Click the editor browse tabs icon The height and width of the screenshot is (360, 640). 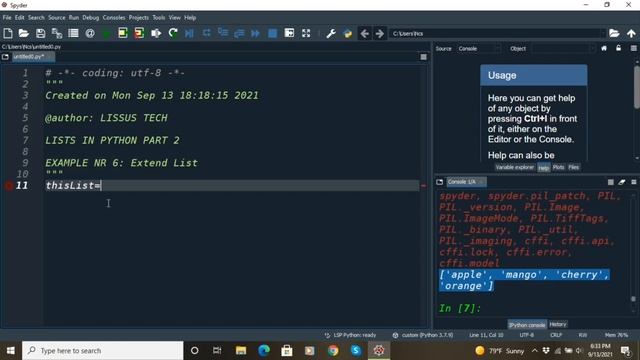coord(5,57)
